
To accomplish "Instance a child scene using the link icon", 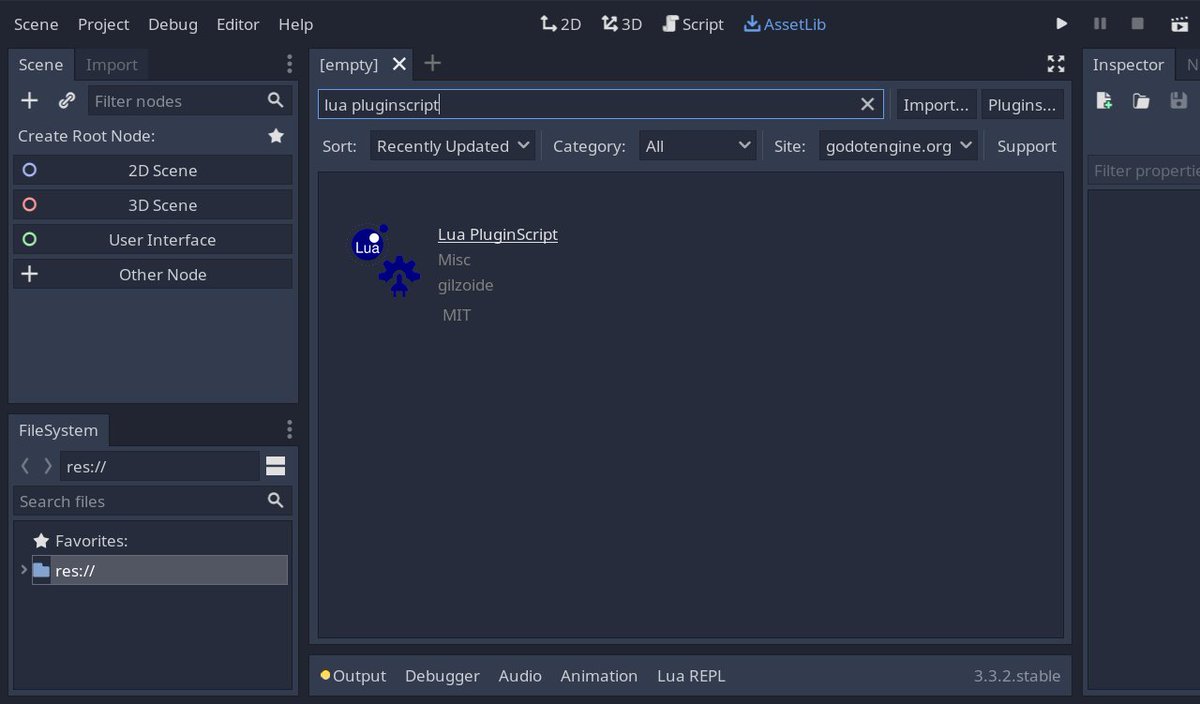I will 66,100.
